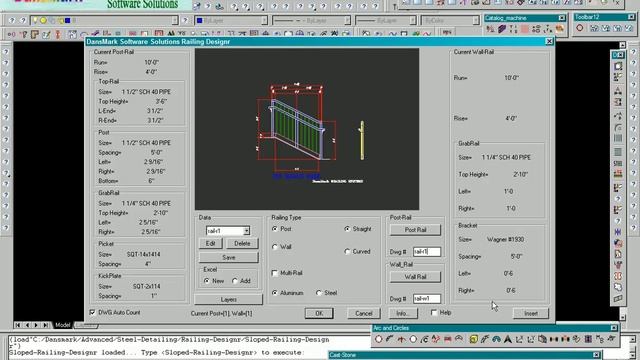Jump to last layout tab arrow
This screenshot has height=360, width=640.
(x=45, y=325)
